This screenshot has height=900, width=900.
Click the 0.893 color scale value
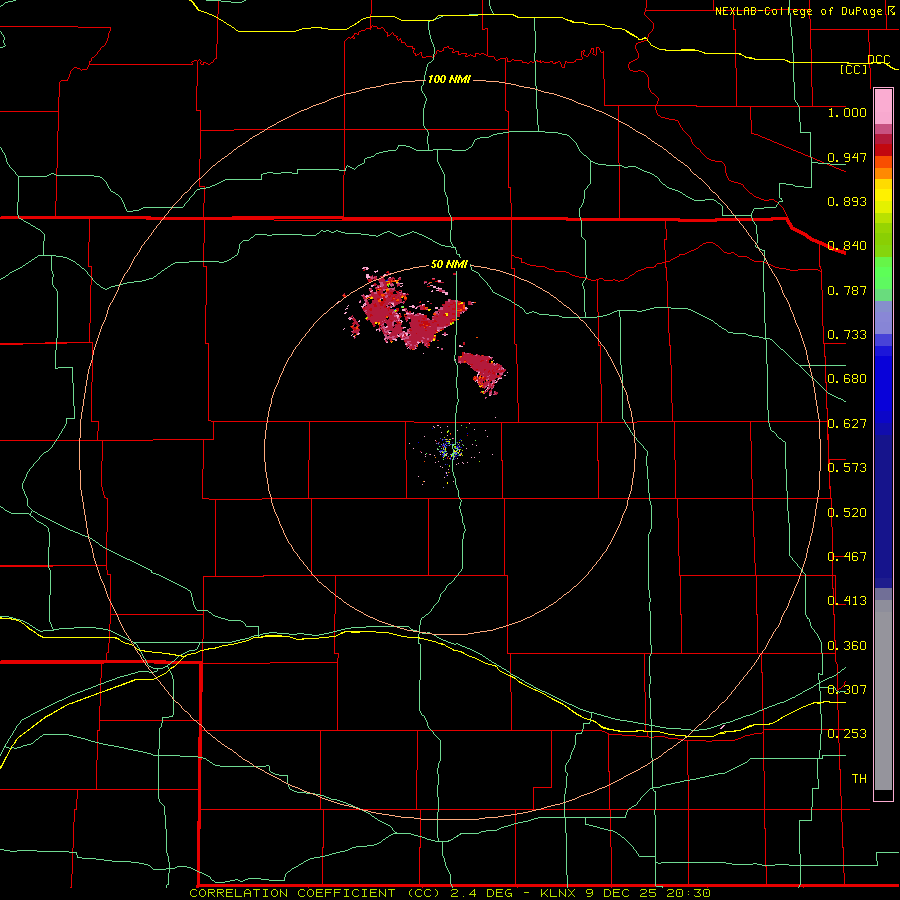[x=847, y=201]
